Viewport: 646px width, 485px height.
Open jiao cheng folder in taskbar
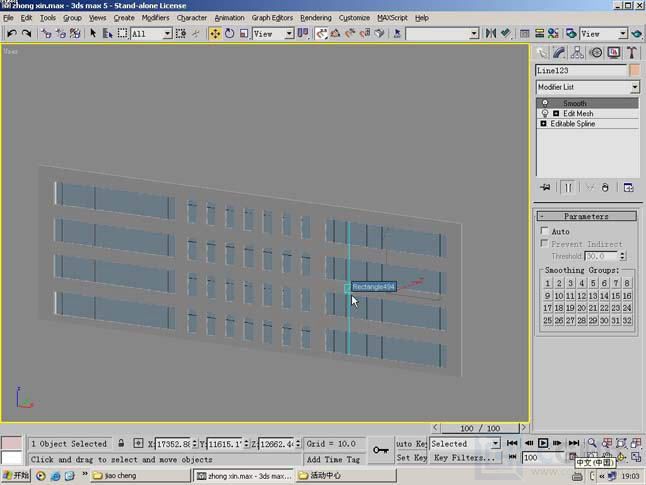(140, 476)
